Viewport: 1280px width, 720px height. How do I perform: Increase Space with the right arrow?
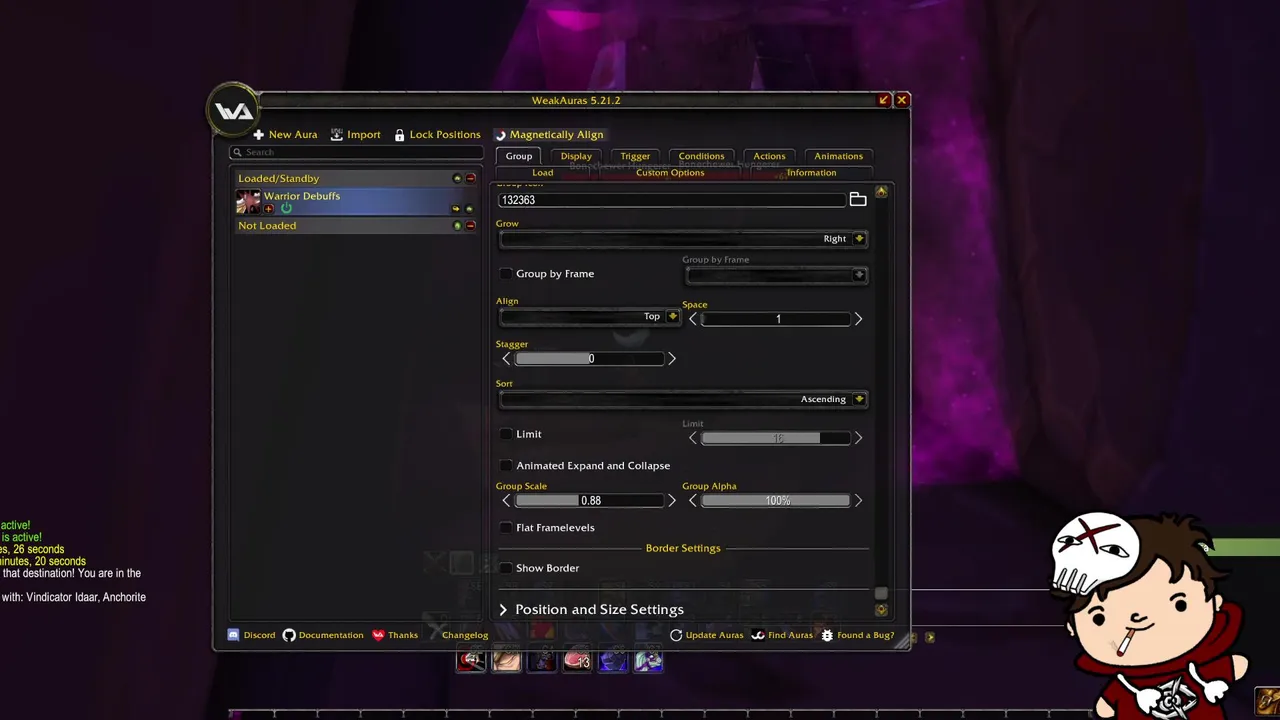[x=858, y=319]
